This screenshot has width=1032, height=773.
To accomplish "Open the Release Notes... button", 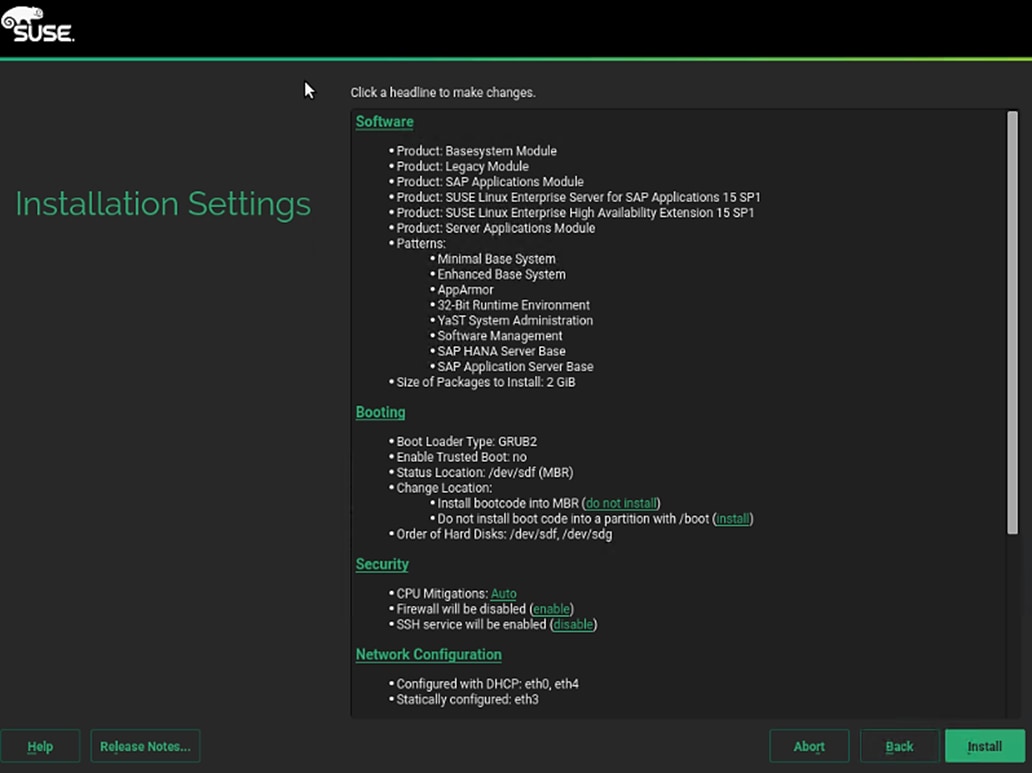I will (x=145, y=746).
